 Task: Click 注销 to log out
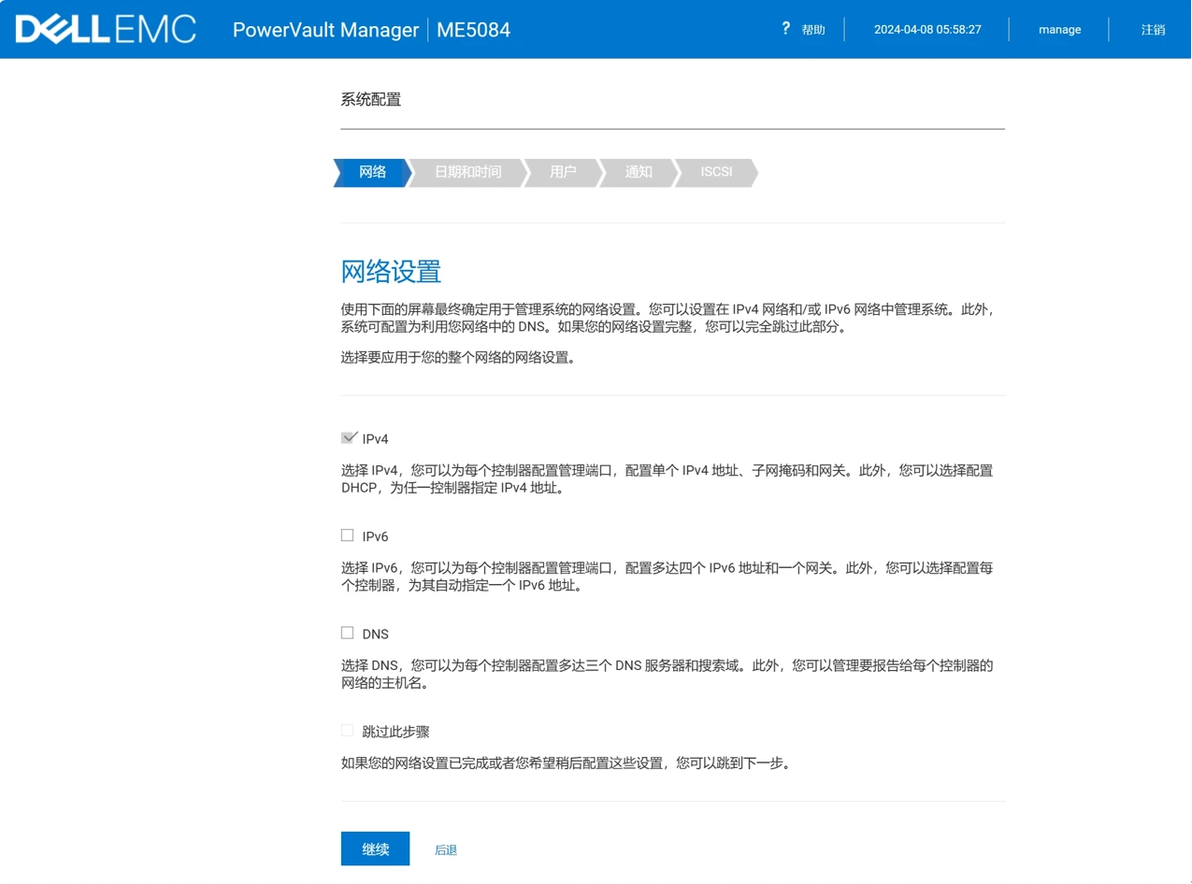[x=1152, y=30]
